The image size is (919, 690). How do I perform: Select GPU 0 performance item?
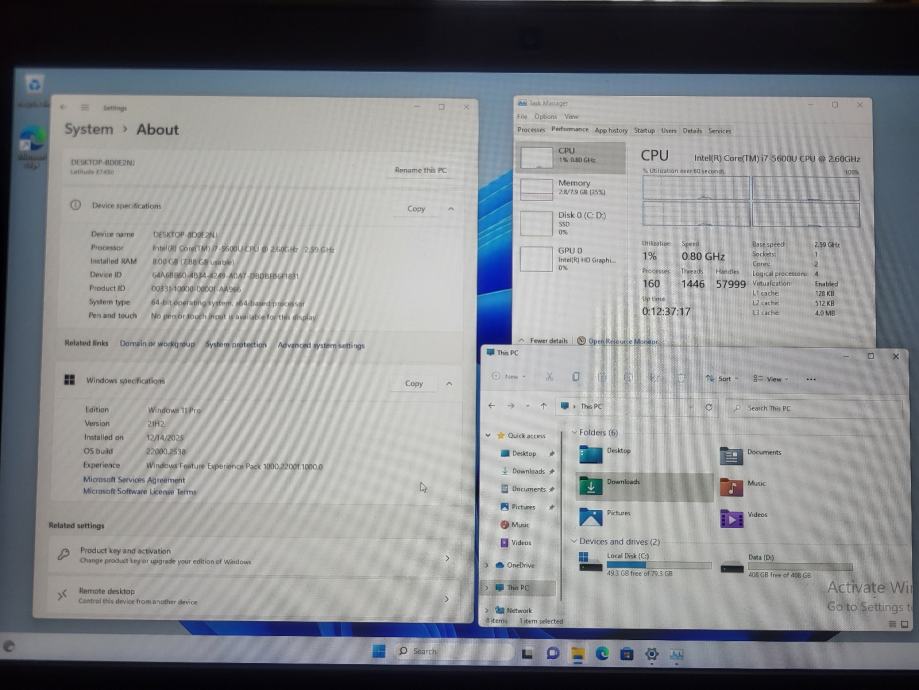click(571, 258)
